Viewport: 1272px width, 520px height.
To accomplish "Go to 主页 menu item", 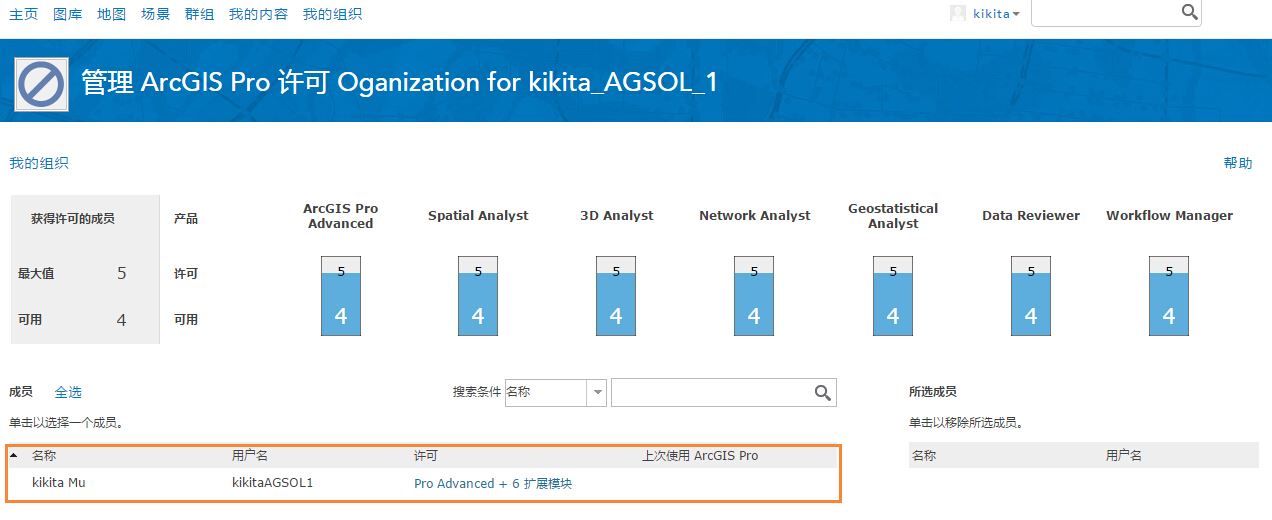I will click(23, 14).
